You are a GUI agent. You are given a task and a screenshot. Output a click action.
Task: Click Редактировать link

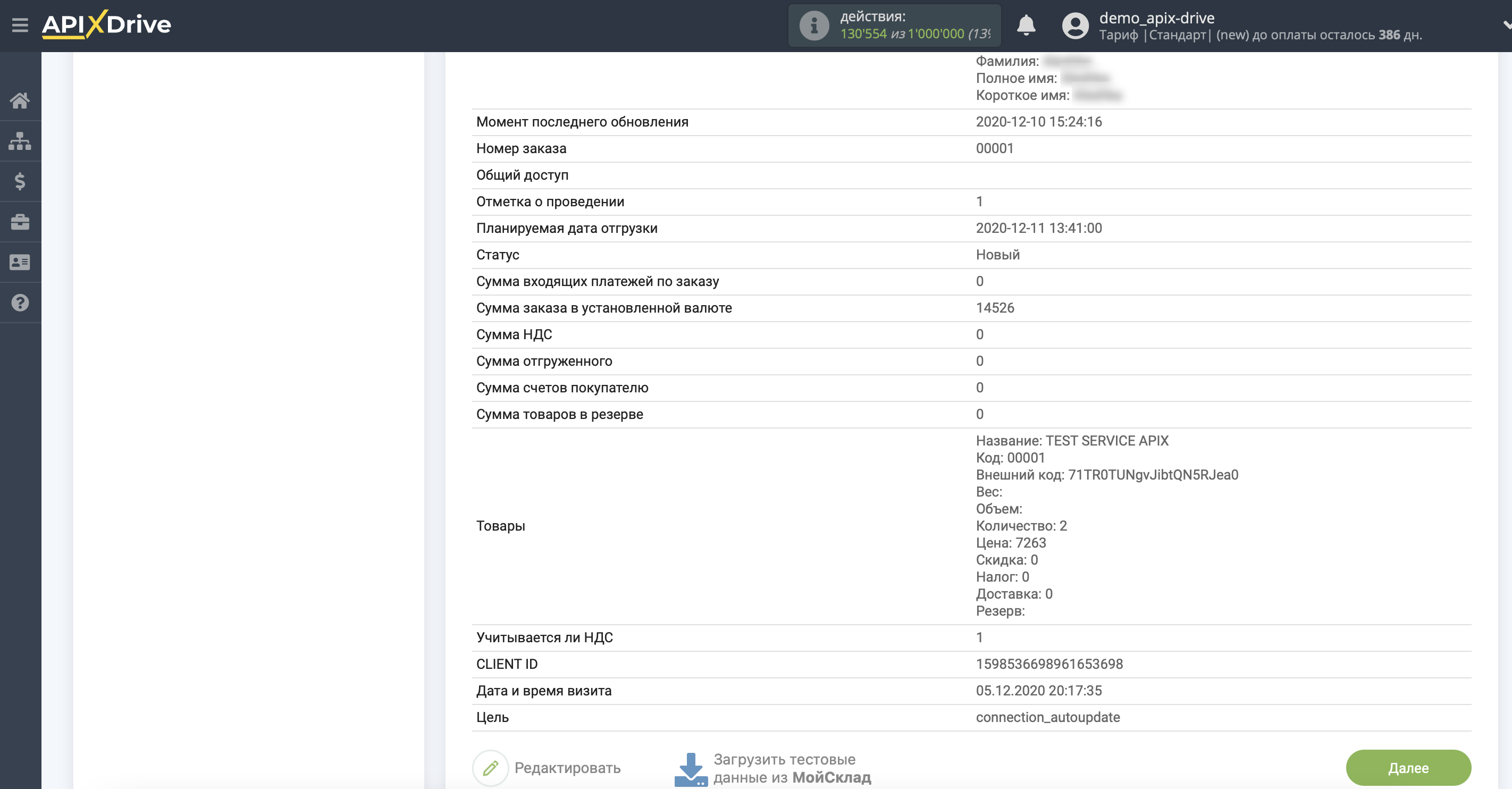point(567,768)
